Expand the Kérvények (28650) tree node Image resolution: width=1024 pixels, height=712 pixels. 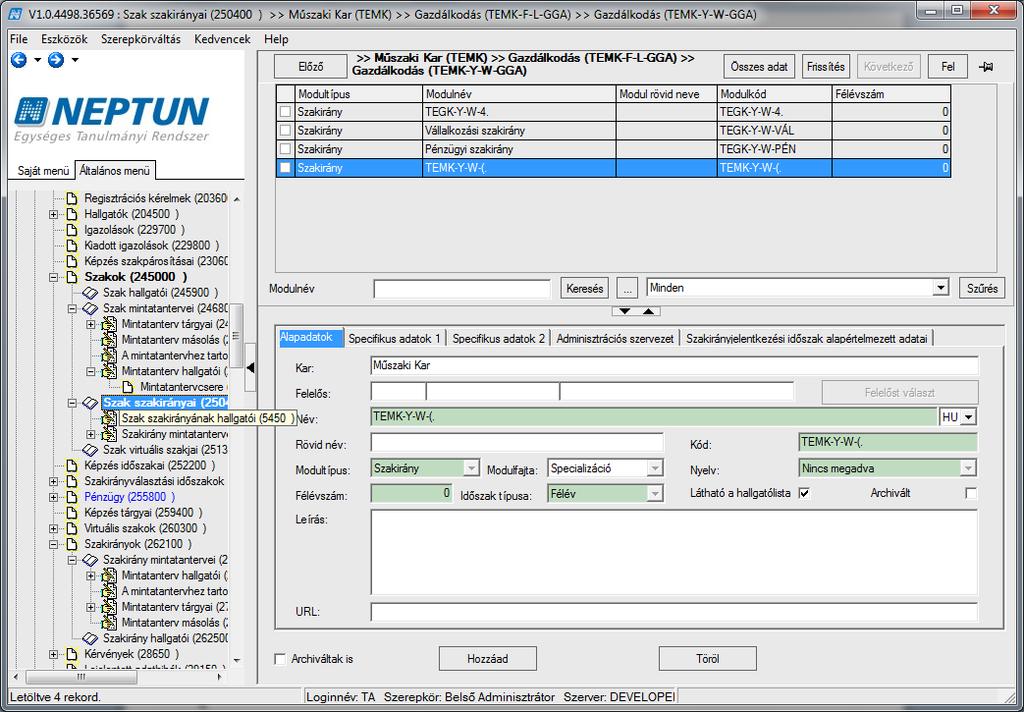[54, 654]
